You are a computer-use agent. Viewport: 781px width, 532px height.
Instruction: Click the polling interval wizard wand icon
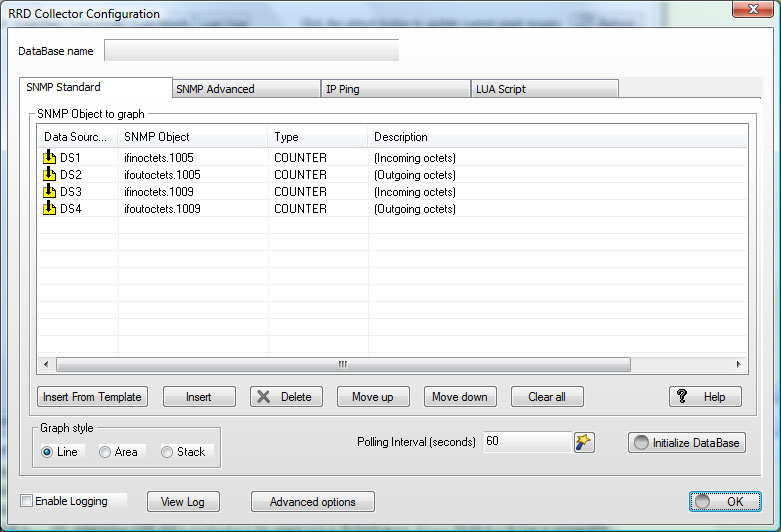click(x=584, y=442)
